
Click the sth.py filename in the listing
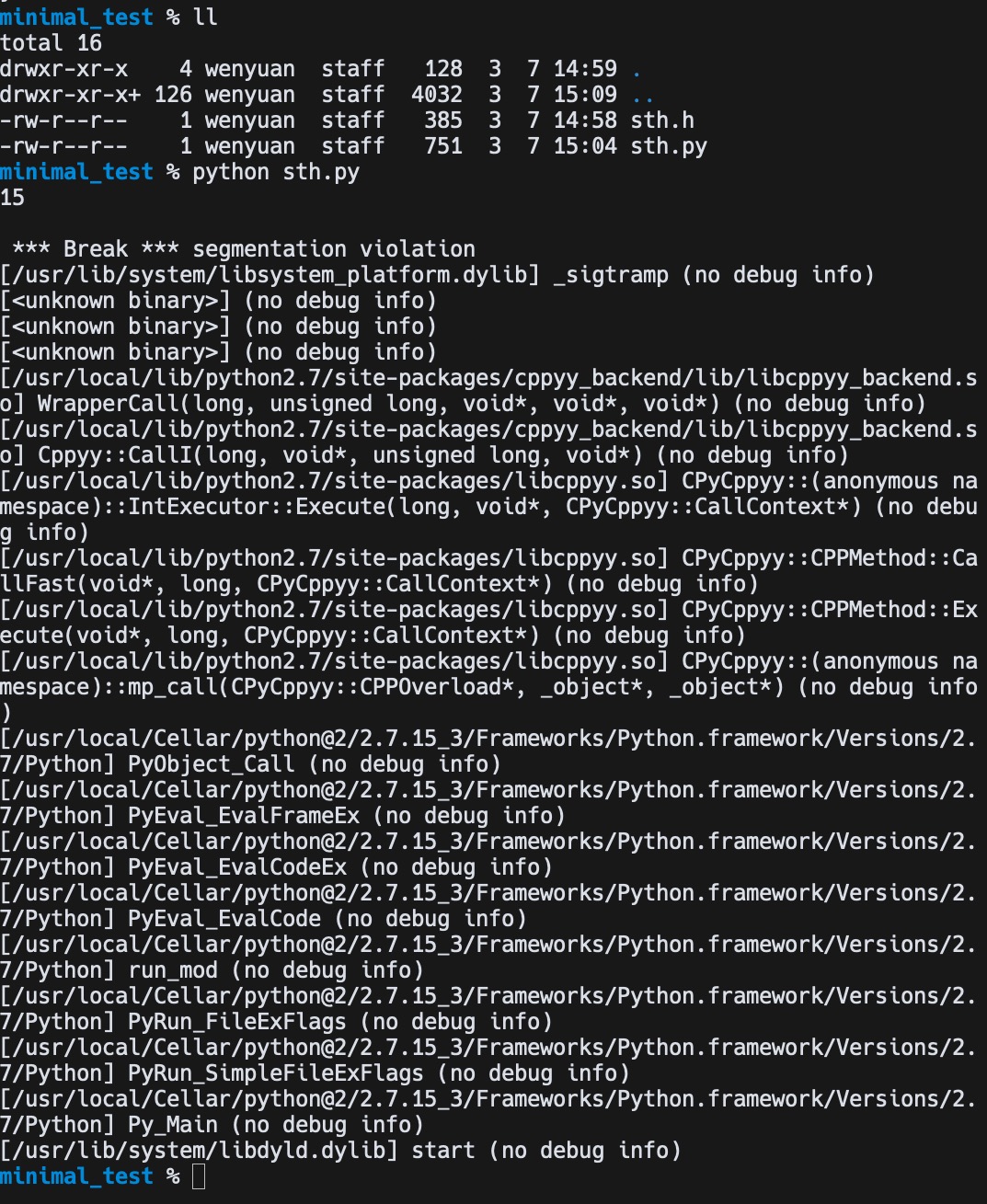point(669,146)
